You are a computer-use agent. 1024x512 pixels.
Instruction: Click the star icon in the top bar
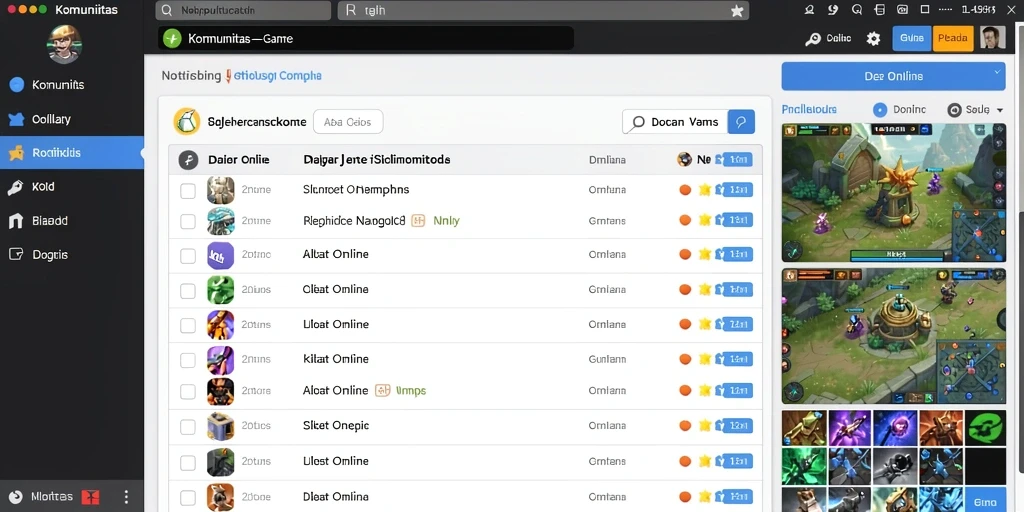tap(737, 10)
